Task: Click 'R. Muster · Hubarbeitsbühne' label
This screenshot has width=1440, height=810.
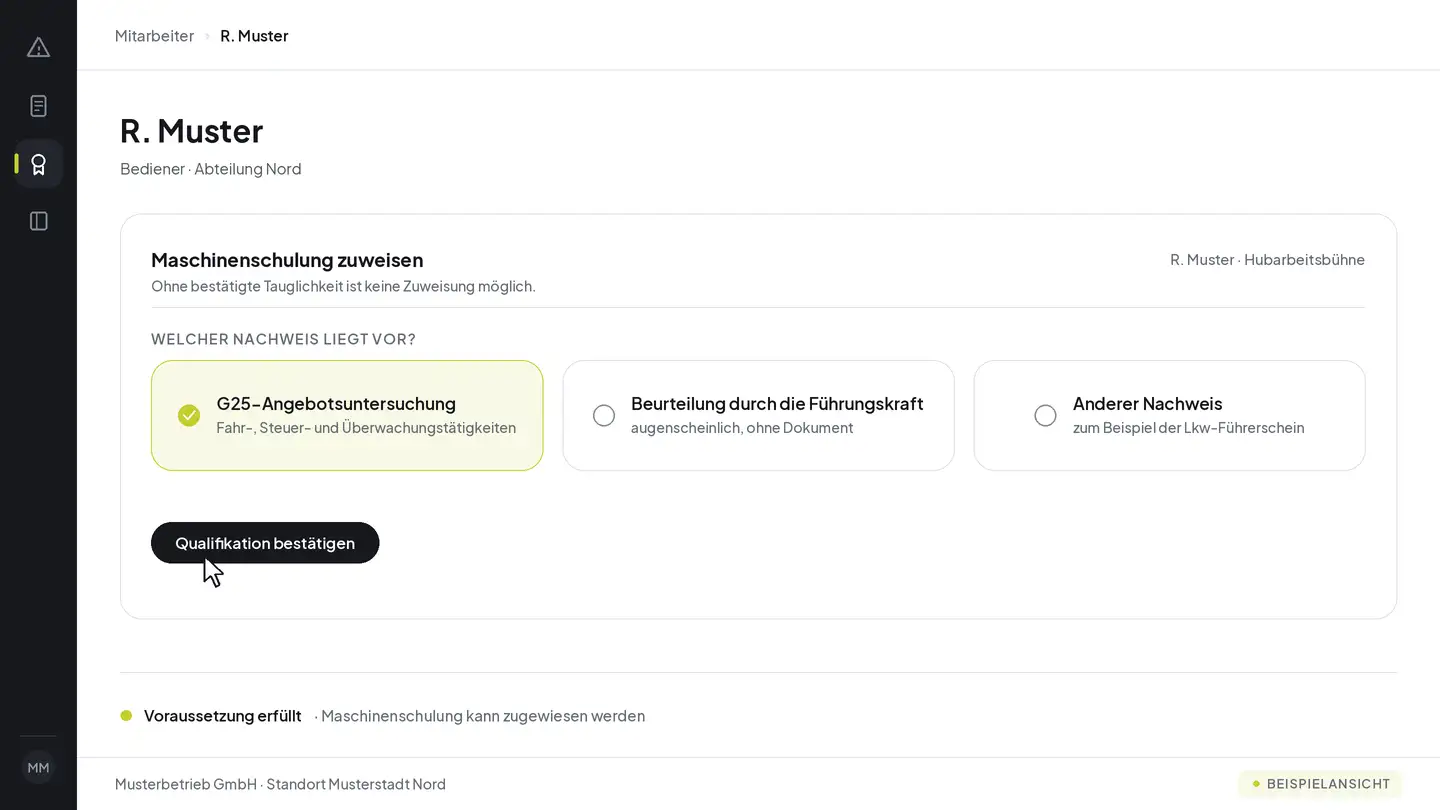Action: point(1267,259)
